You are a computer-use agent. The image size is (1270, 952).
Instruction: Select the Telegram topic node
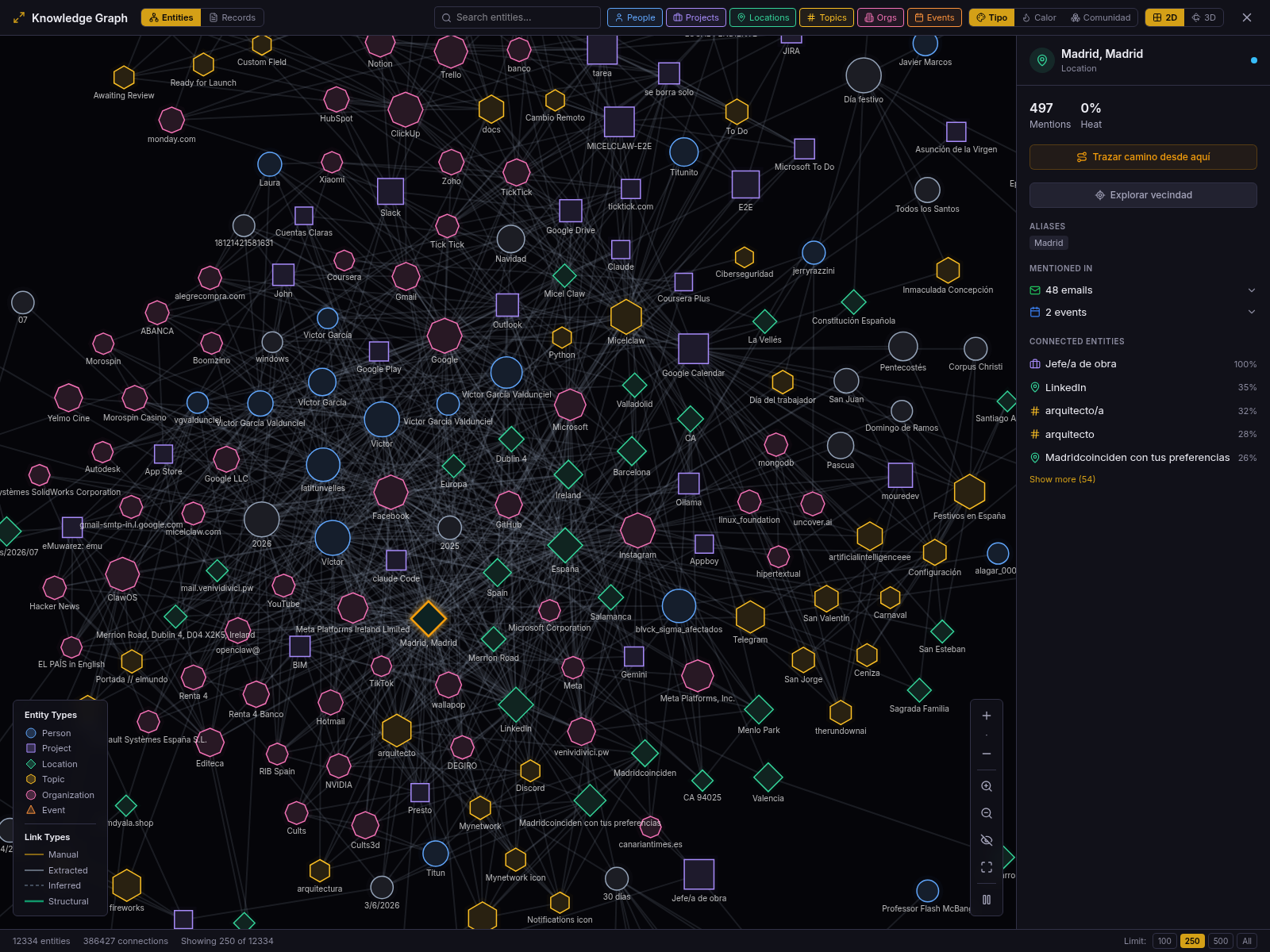(x=750, y=617)
